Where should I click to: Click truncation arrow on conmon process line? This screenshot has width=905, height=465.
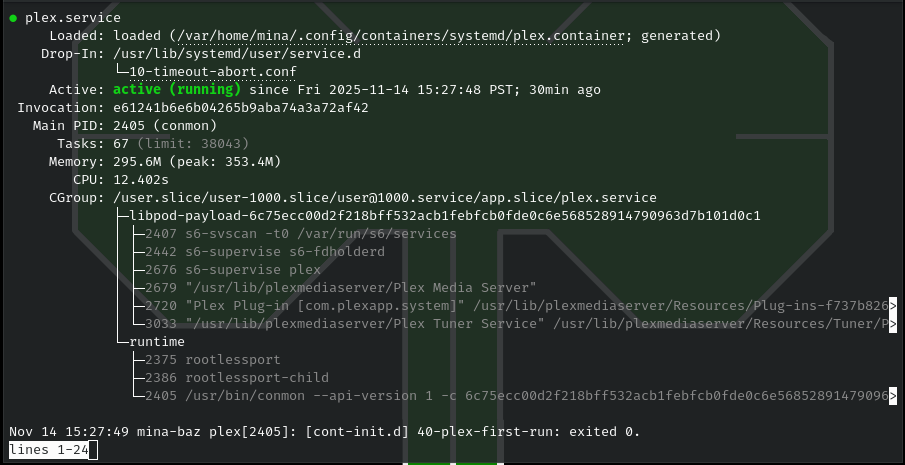click(893, 396)
